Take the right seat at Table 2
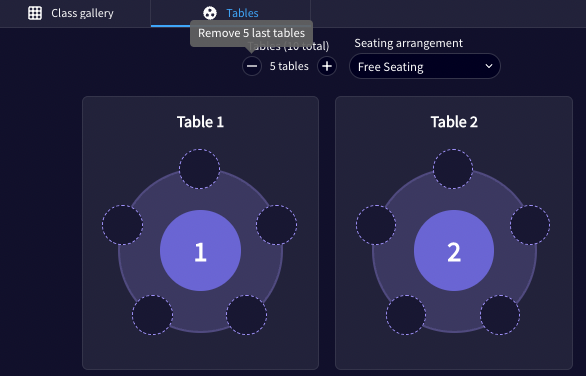Image resolution: width=586 pixels, height=376 pixels. tap(530, 225)
